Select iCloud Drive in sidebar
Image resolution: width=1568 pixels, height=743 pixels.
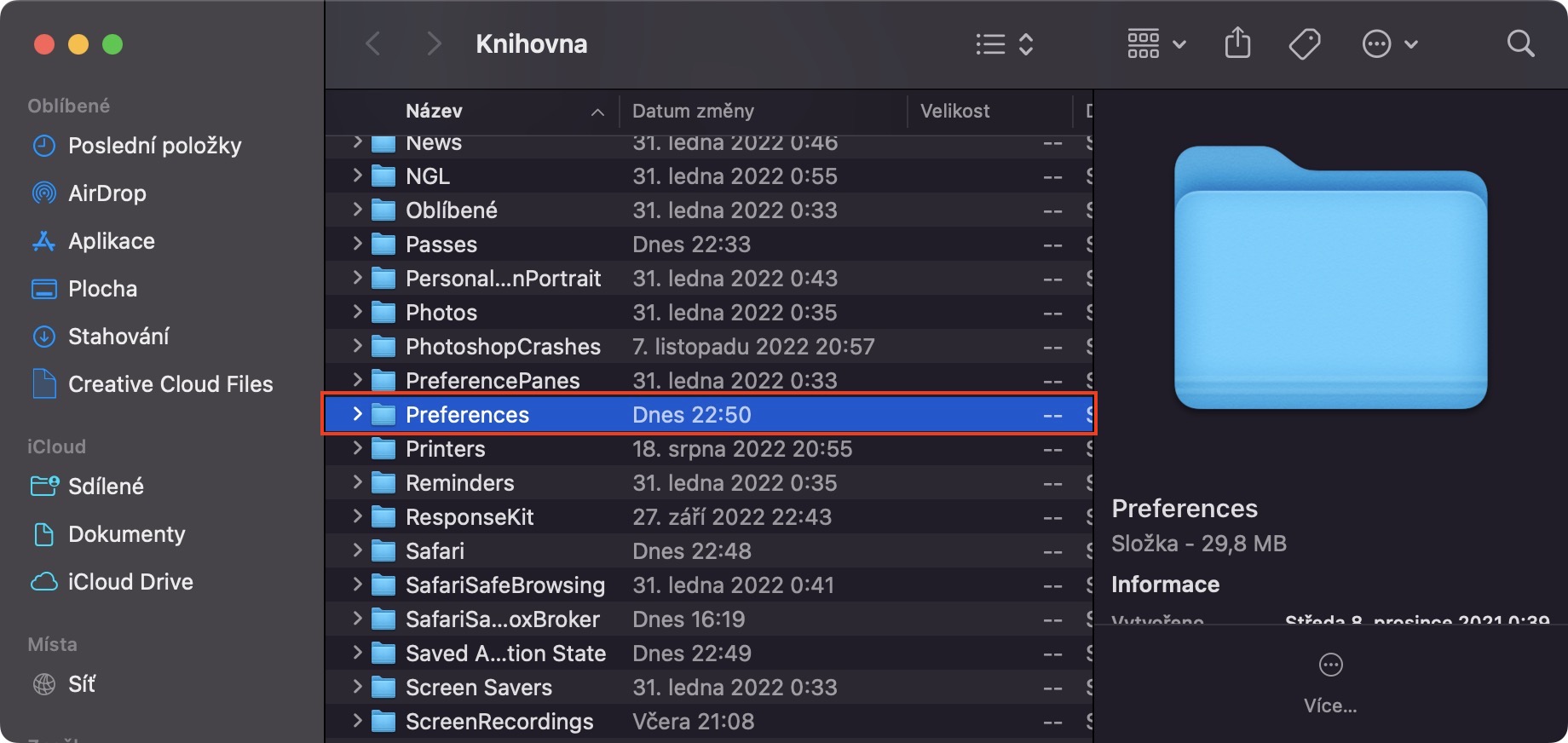pos(130,582)
